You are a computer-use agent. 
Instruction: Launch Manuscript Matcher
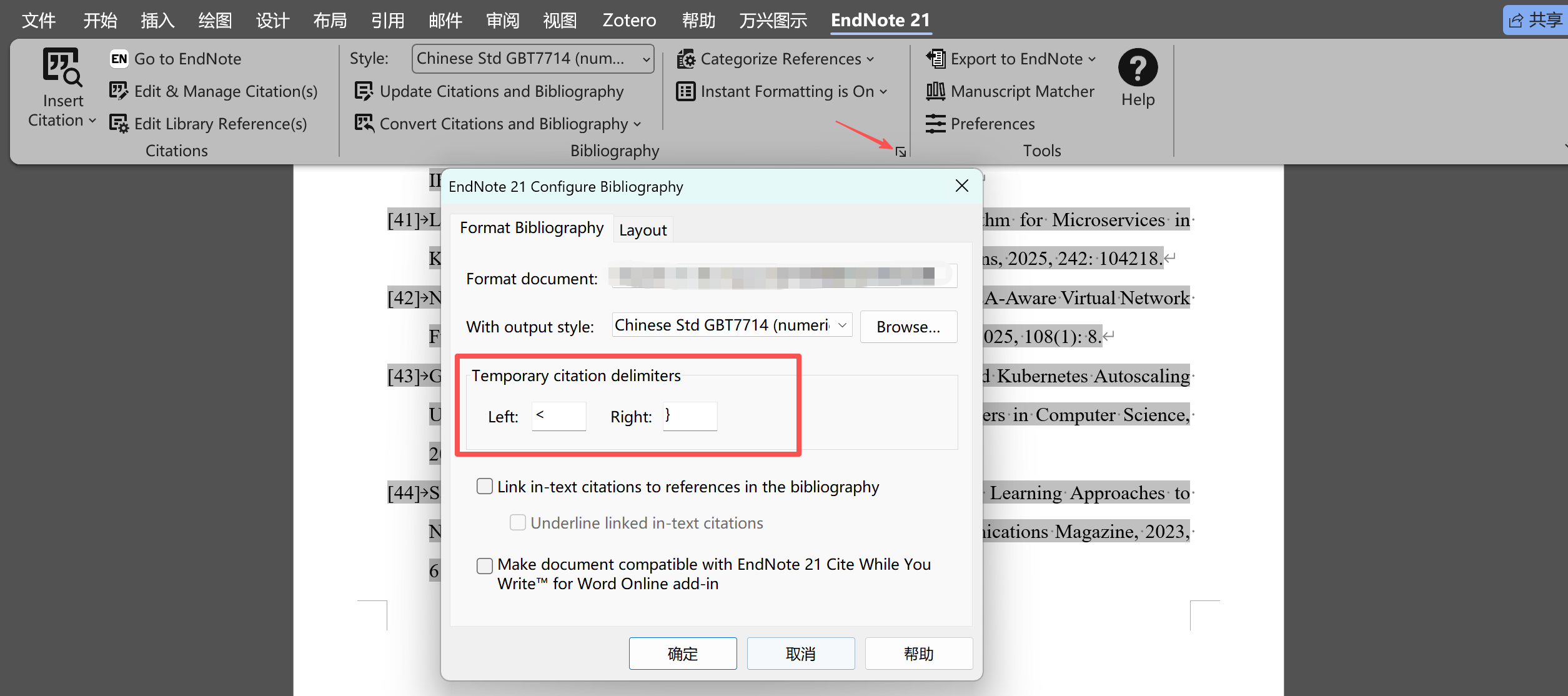coord(1010,91)
